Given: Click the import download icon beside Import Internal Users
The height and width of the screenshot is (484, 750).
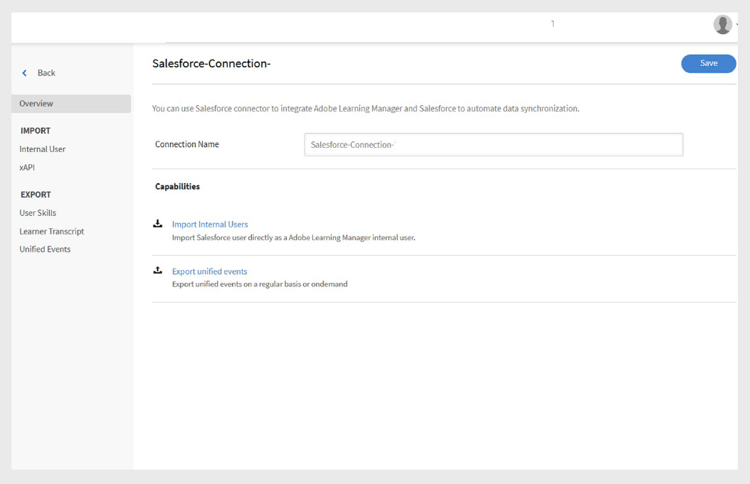Looking at the screenshot, I should 157,223.
